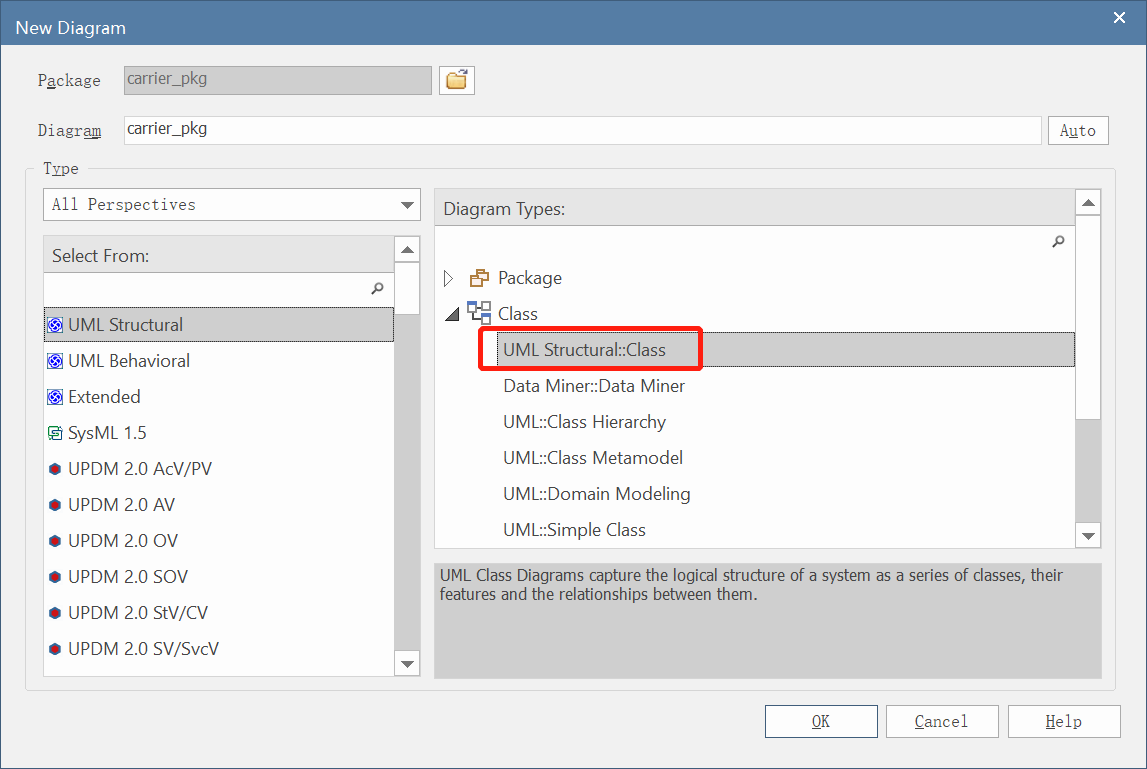The width and height of the screenshot is (1147, 769).
Task: Open the package browse folder icon
Action: 456,80
